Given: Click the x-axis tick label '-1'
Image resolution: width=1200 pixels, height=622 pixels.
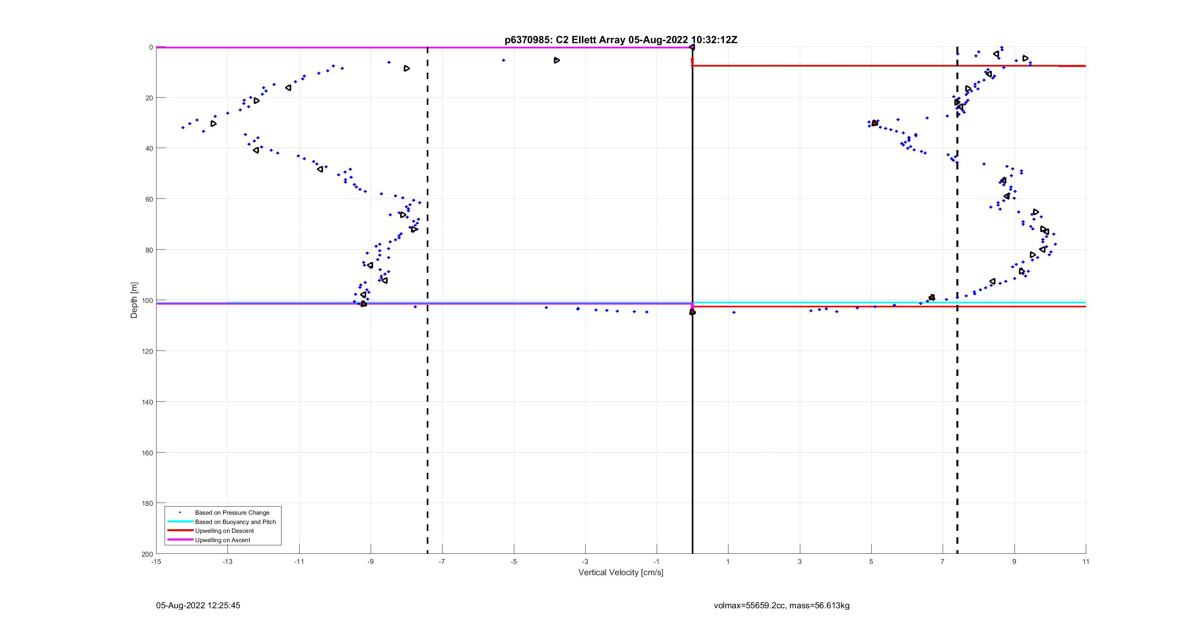Looking at the screenshot, I should click(657, 562).
